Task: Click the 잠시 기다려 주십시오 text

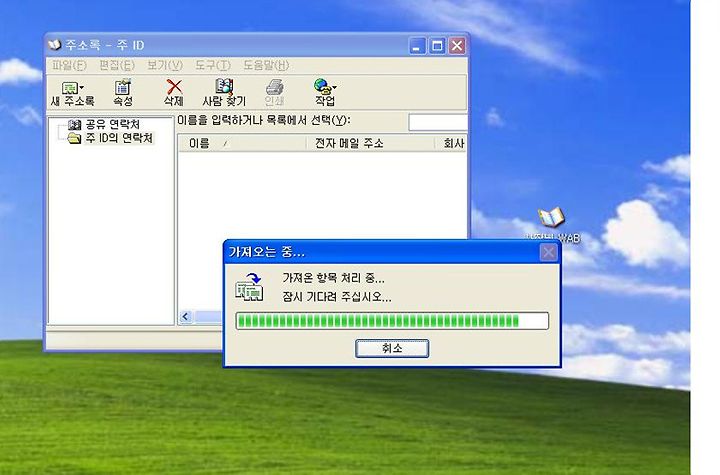Action: point(337,297)
